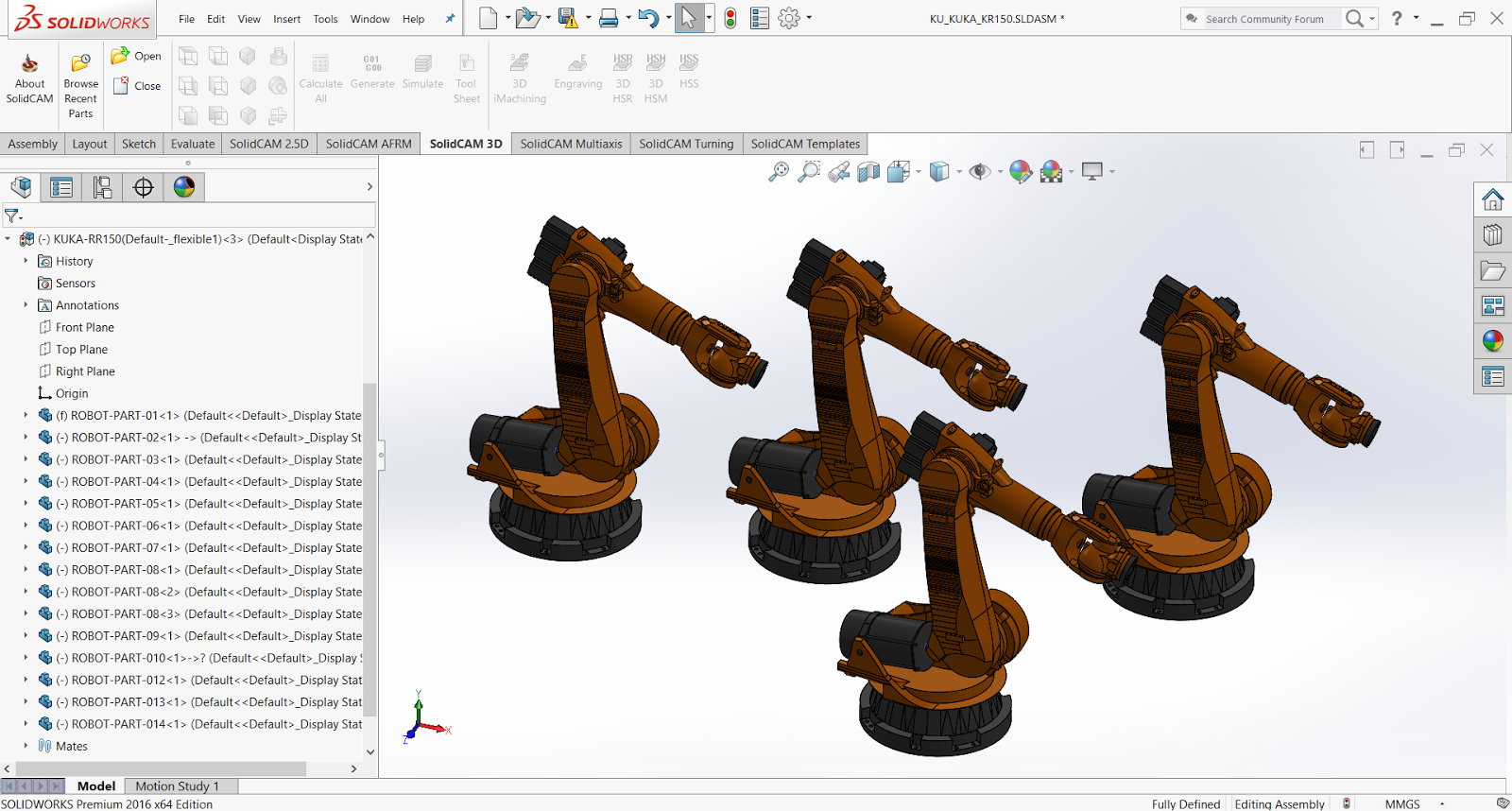Screen dimensions: 1512x811
Task: Open View Palette task pane icon
Action: (x=1493, y=305)
